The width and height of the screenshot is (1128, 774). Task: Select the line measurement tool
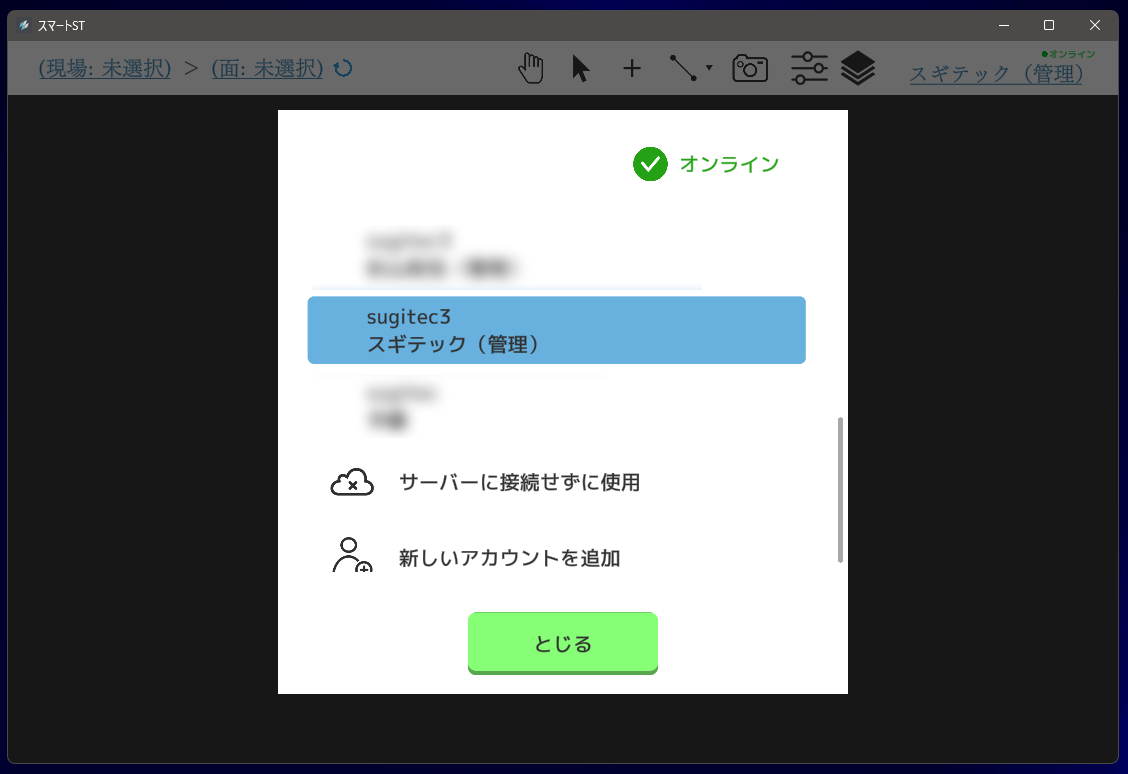683,68
